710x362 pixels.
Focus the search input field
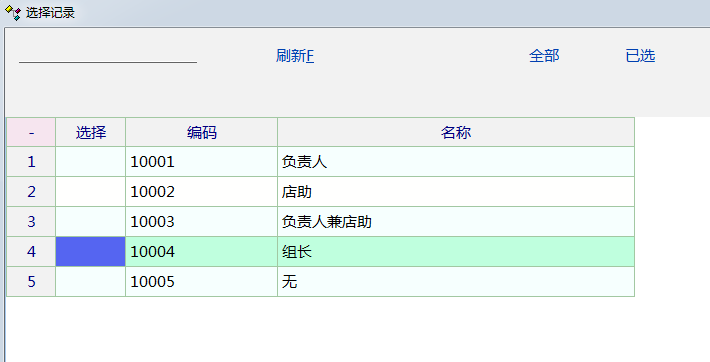tap(108, 55)
